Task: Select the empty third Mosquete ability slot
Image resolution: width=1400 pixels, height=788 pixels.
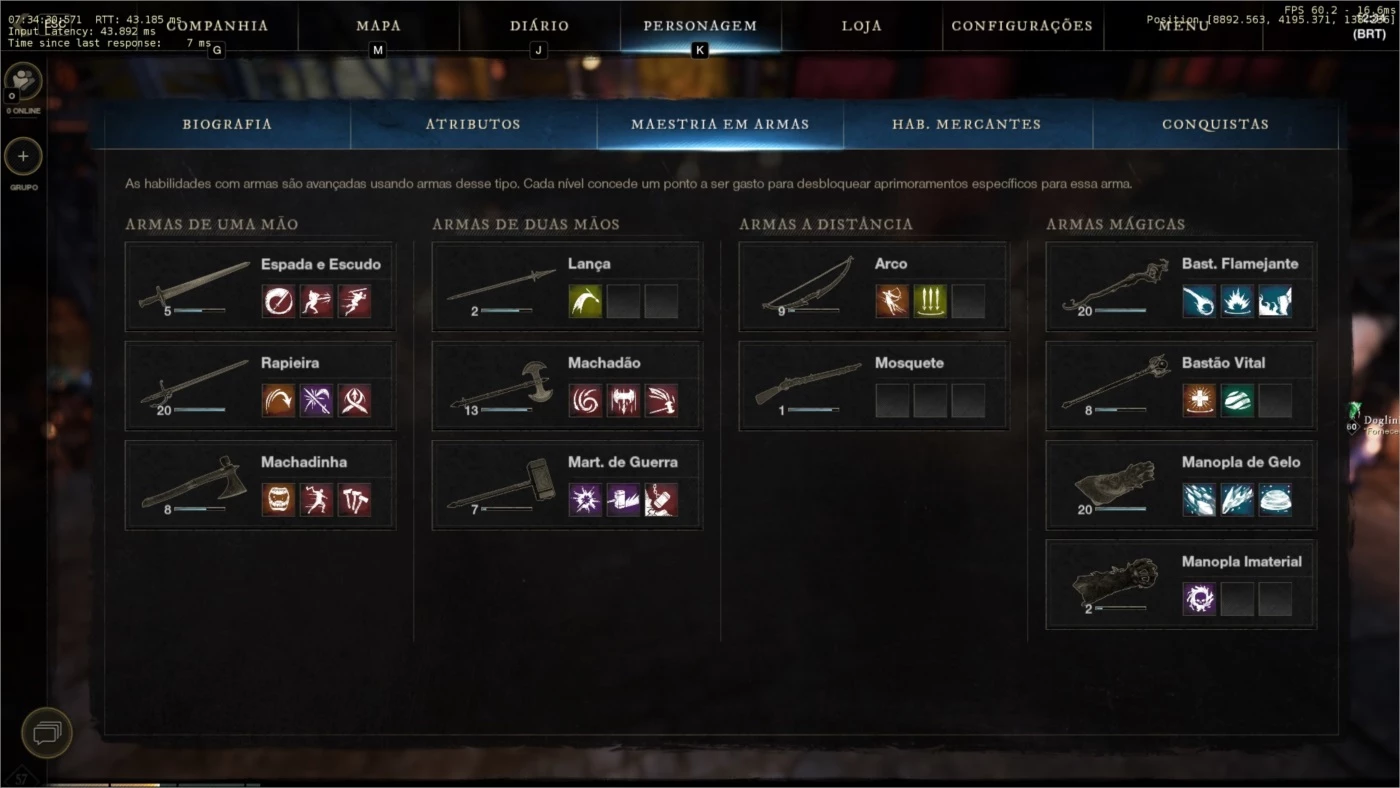Action: click(968, 400)
